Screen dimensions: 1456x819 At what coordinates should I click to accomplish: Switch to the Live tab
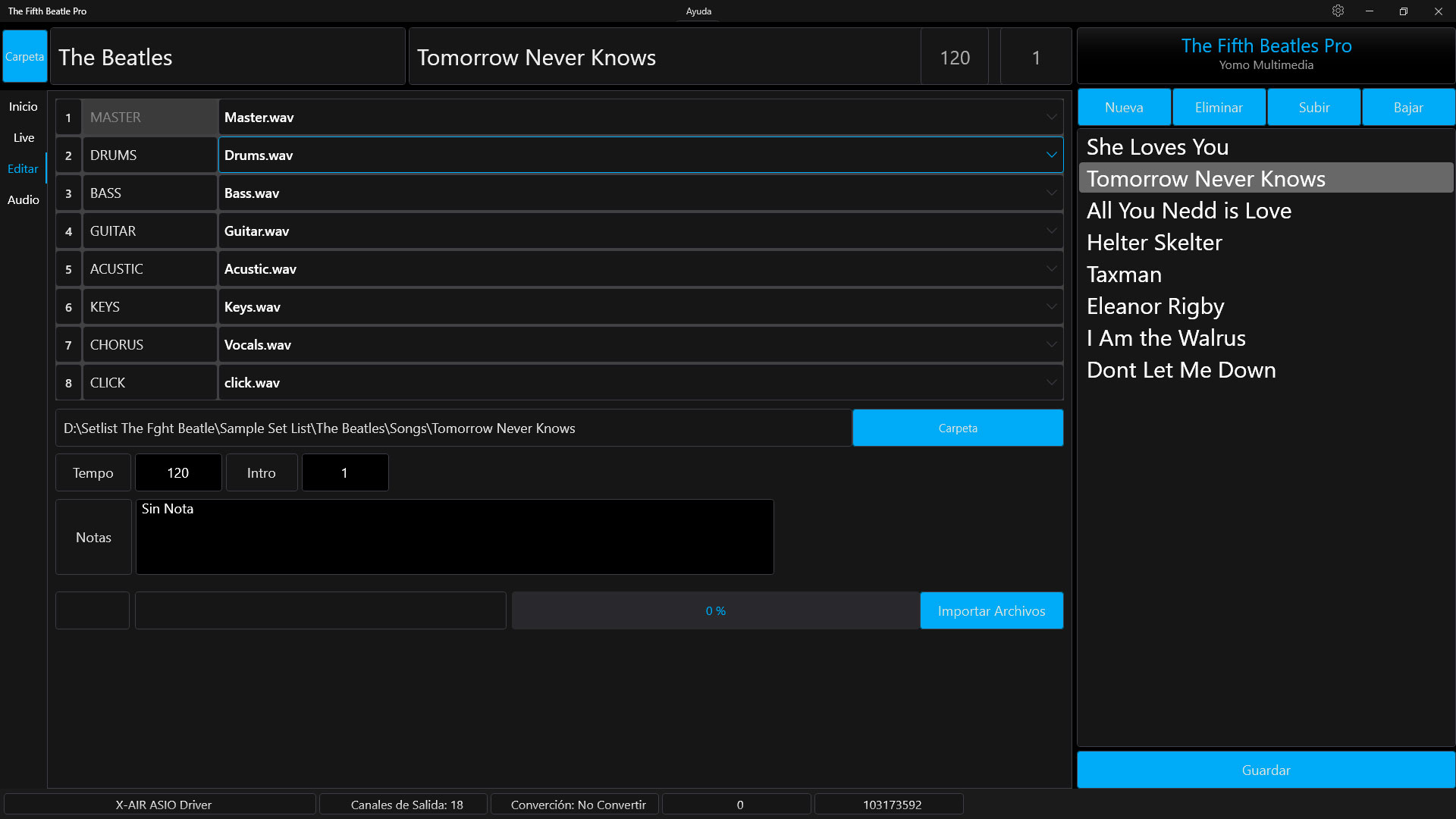[x=24, y=137]
